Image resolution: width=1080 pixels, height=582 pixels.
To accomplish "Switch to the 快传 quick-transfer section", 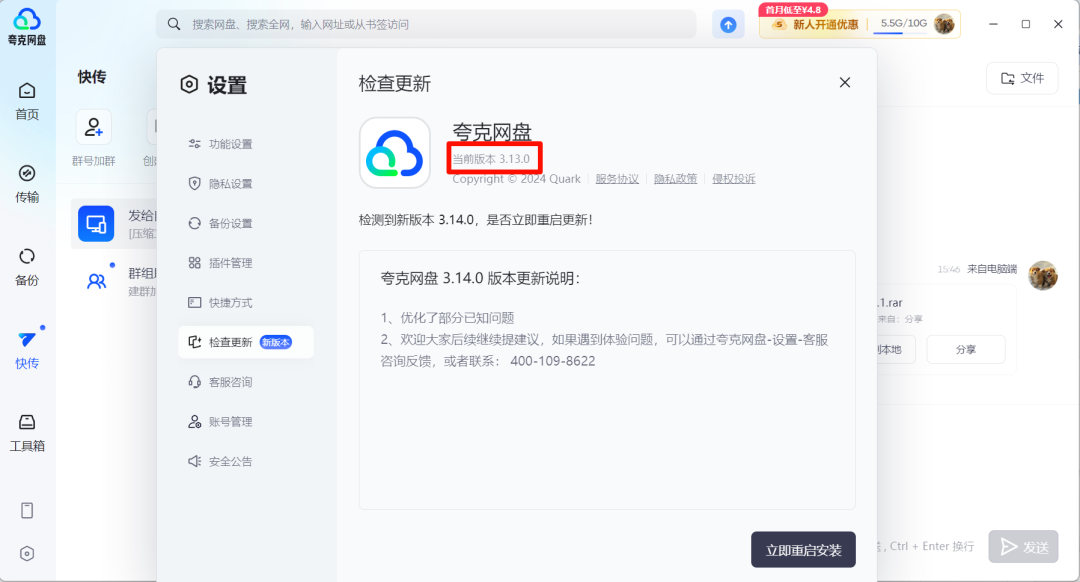I will point(27,348).
